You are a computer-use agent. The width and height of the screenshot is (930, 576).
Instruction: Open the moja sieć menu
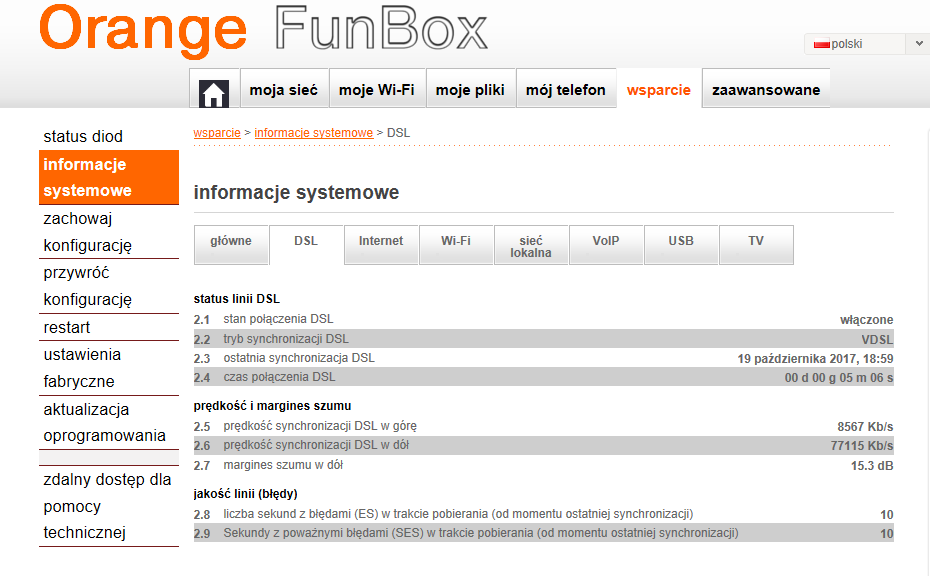(x=284, y=90)
